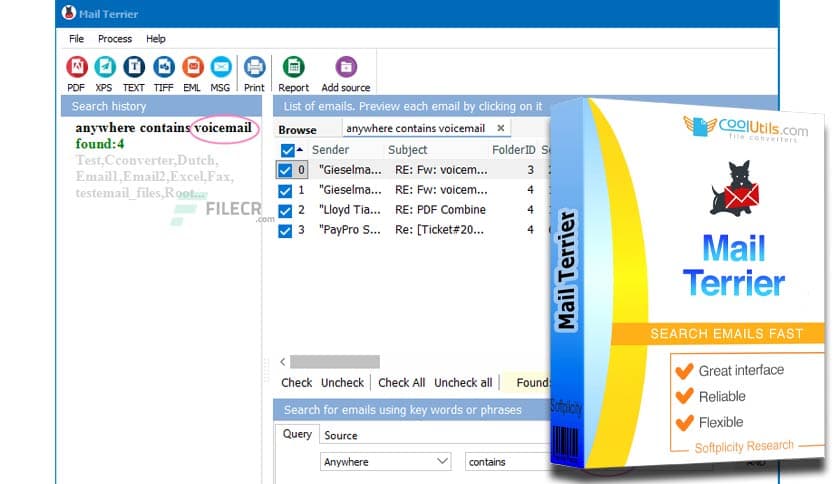Screen dimensions: 836x484
Task: Click the XPS export icon
Action: tap(105, 67)
